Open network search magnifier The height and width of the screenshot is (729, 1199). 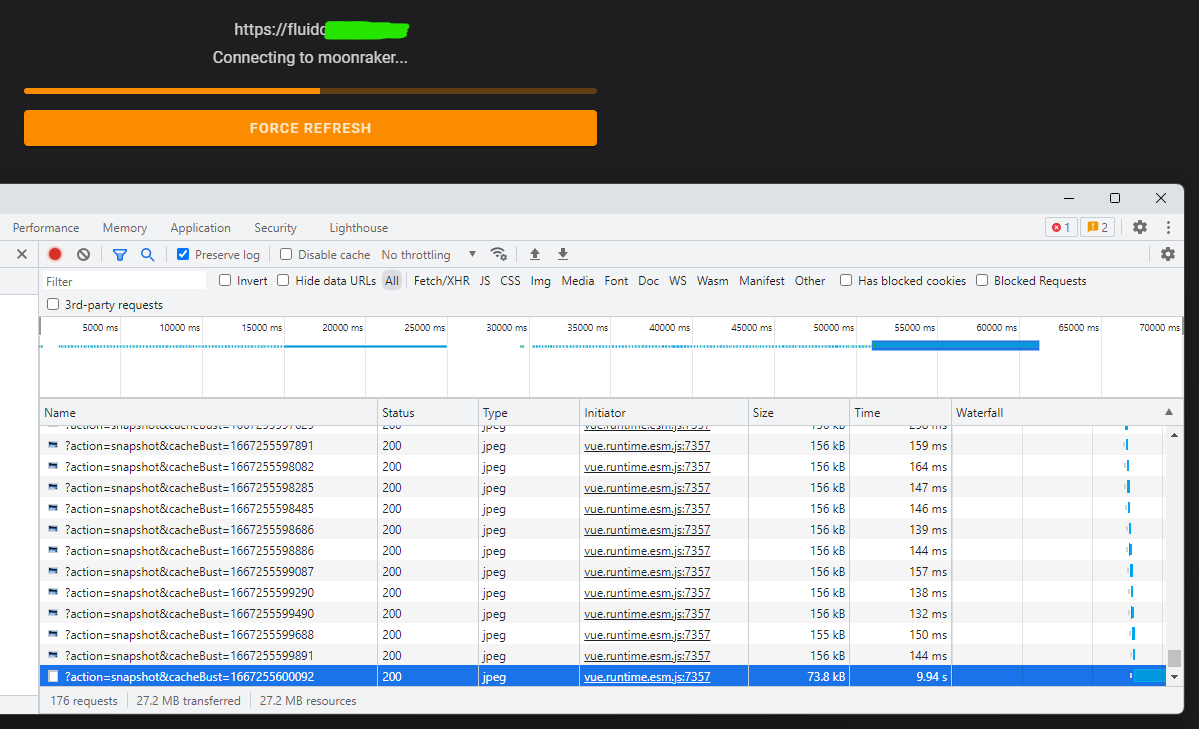point(148,255)
